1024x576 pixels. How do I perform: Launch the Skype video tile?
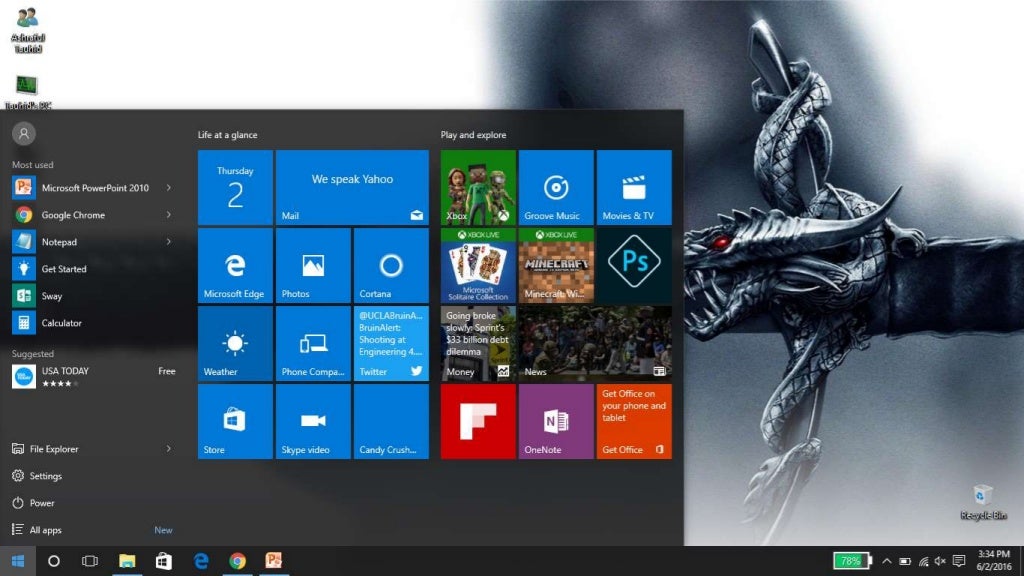click(x=313, y=421)
